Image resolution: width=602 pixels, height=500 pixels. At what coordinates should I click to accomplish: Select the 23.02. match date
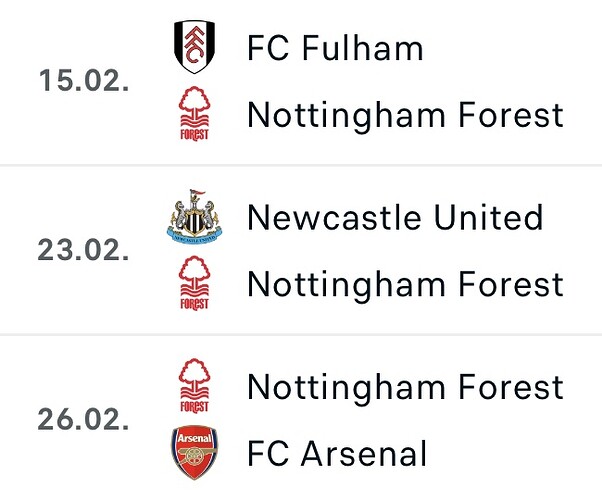(83, 250)
